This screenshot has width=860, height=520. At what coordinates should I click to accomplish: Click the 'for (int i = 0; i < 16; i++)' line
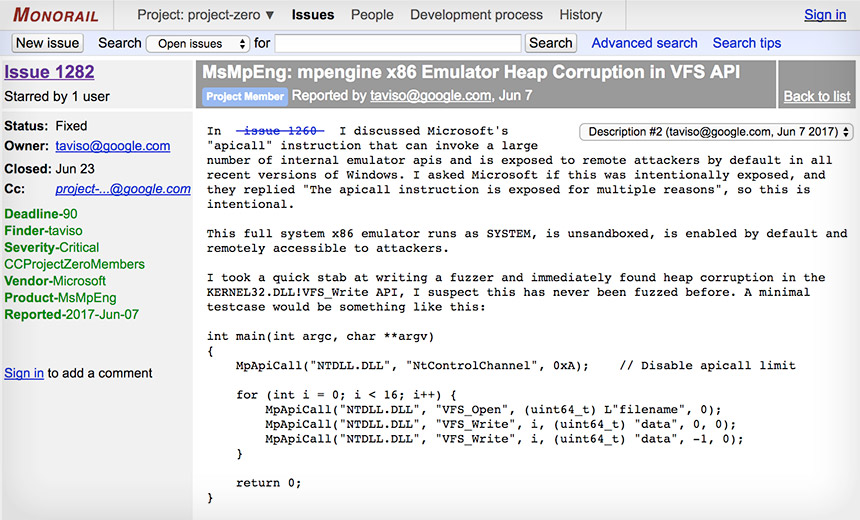tap(346, 395)
